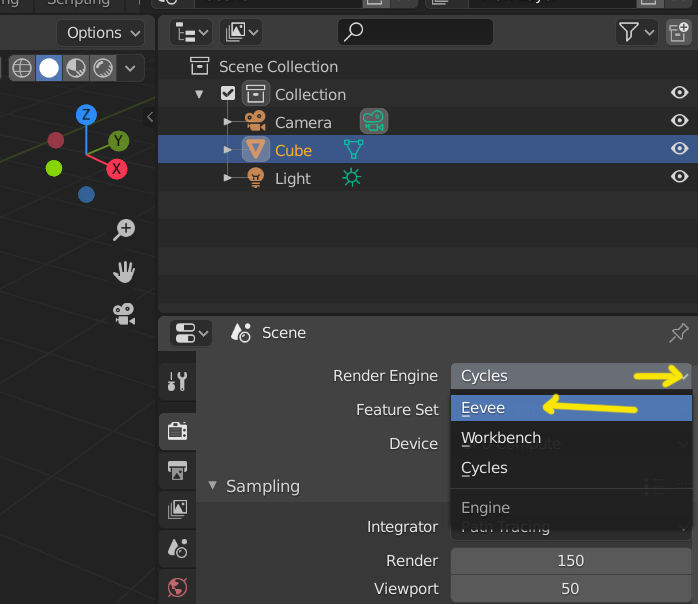This screenshot has height=604, width=698.
Task: Open the Output properties tab
Action: point(177,470)
